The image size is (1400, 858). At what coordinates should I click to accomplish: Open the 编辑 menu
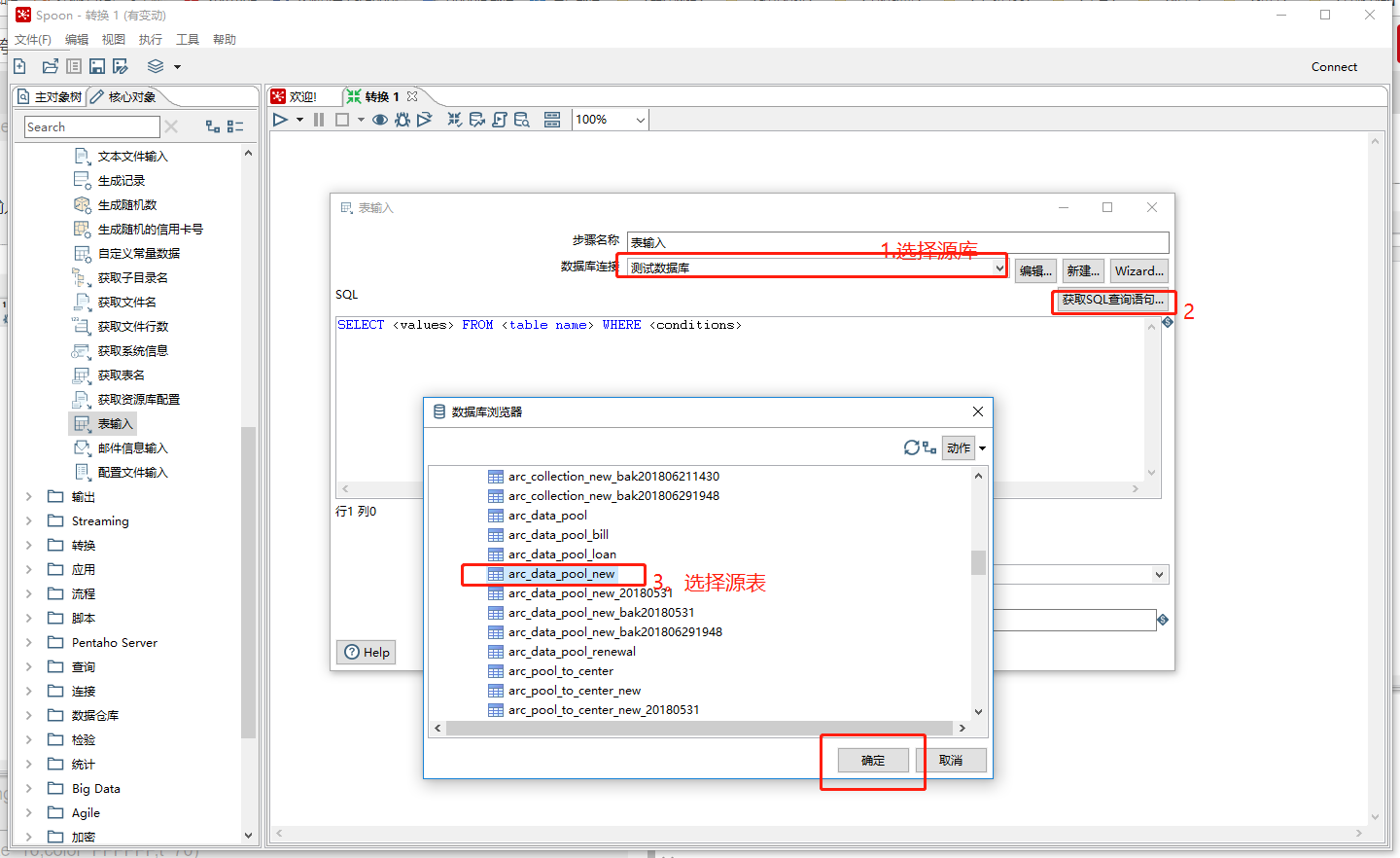[x=77, y=40]
